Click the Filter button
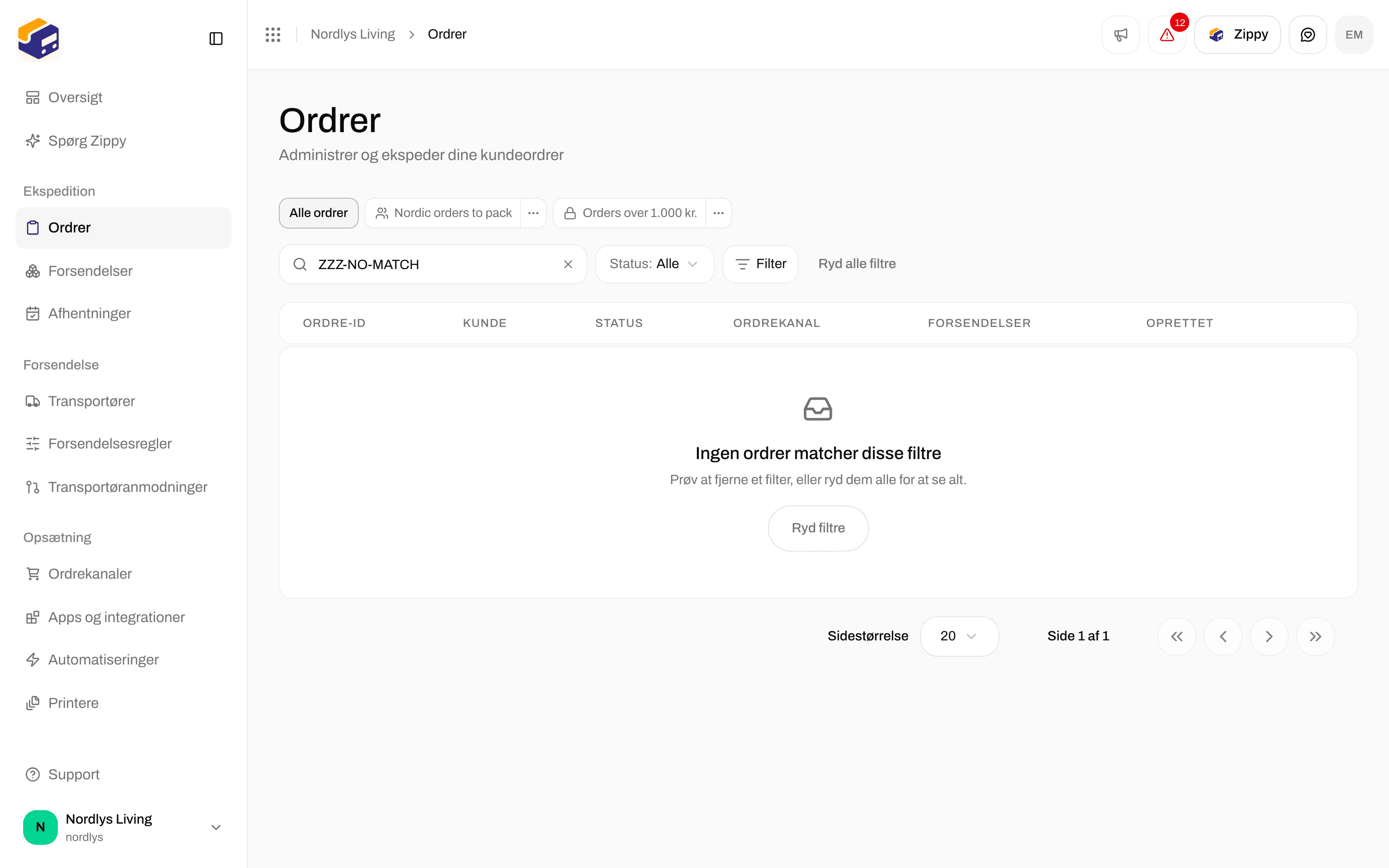This screenshot has height=868, width=1389. [761, 264]
